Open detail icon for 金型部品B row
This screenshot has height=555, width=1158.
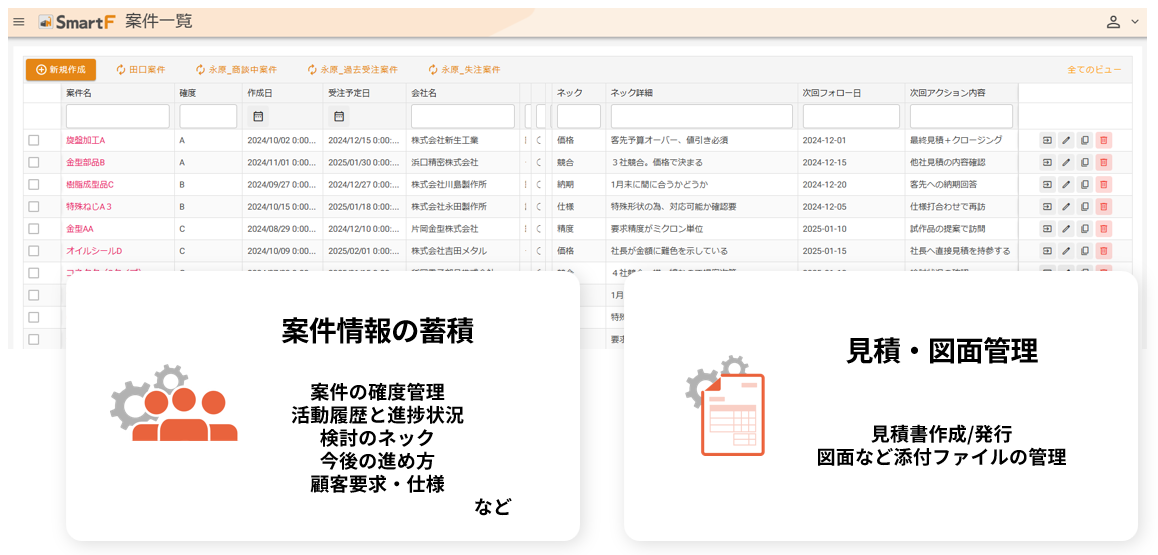coord(1047,162)
